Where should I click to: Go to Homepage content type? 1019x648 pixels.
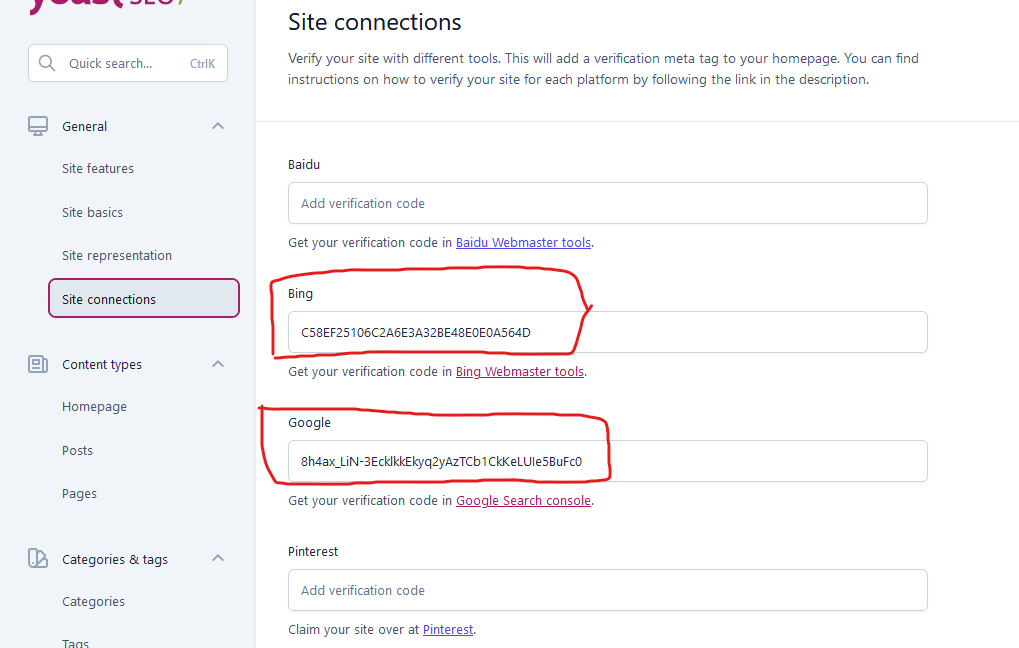pos(94,407)
